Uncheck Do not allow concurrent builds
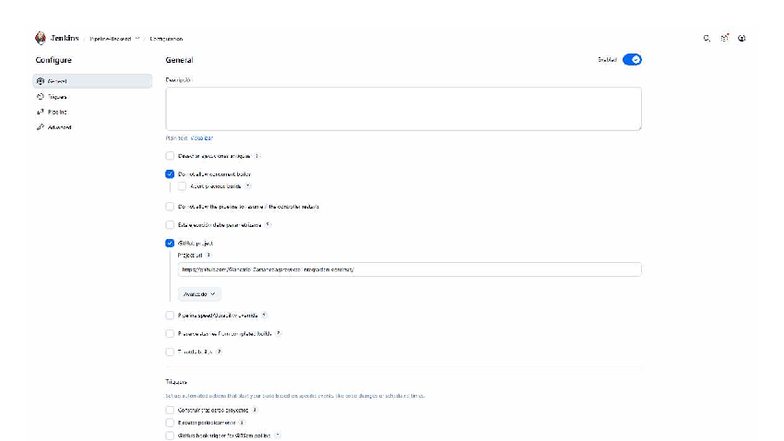Viewport: 784px width, 441px height. 170,174
